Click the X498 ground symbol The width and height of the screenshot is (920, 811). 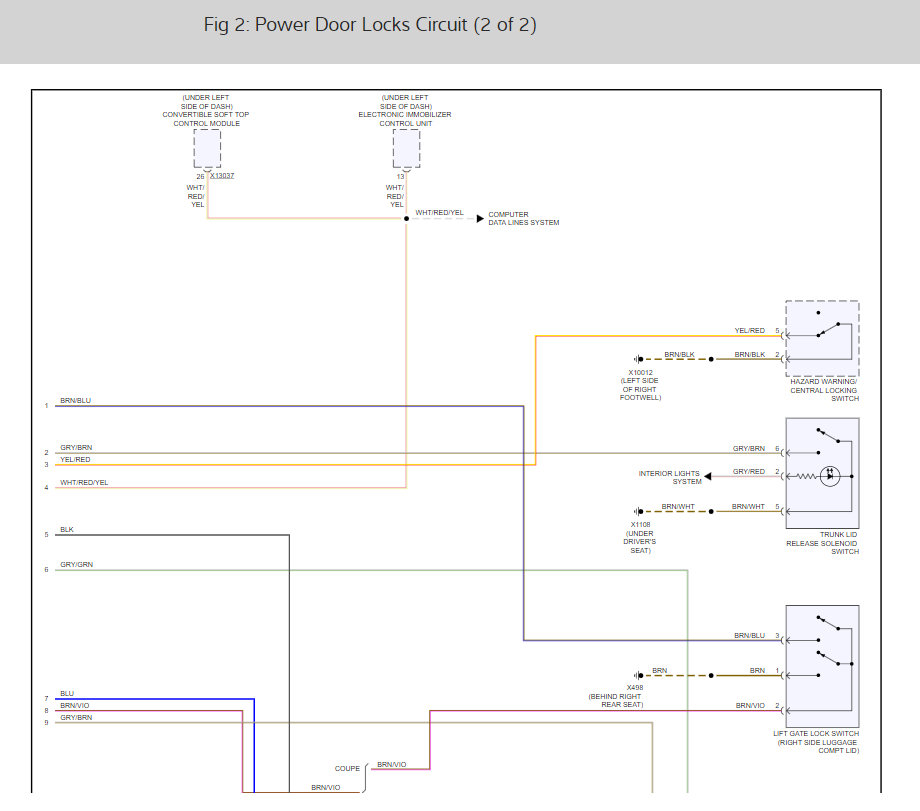tap(638, 675)
